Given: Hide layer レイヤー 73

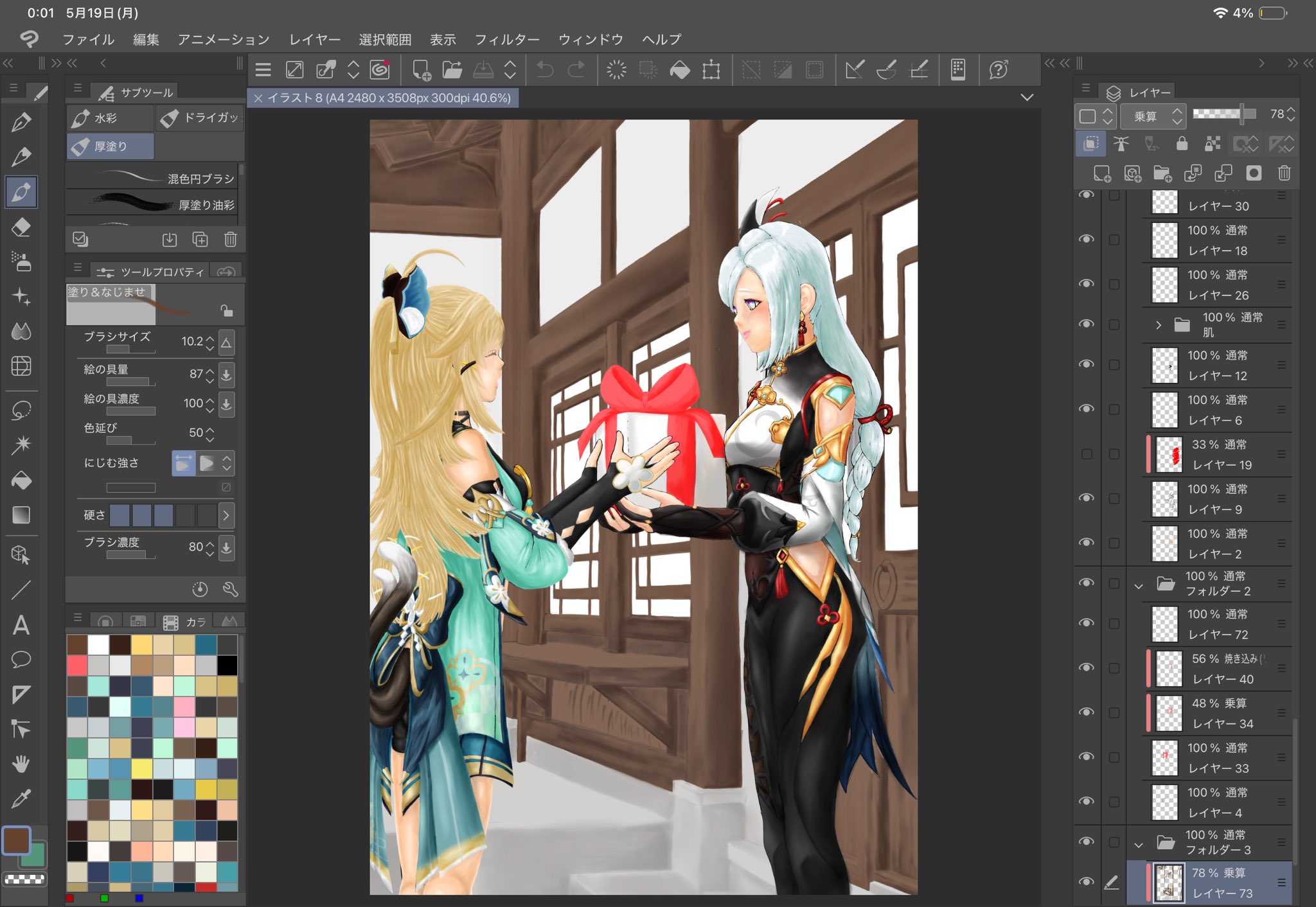Looking at the screenshot, I should tap(1087, 881).
